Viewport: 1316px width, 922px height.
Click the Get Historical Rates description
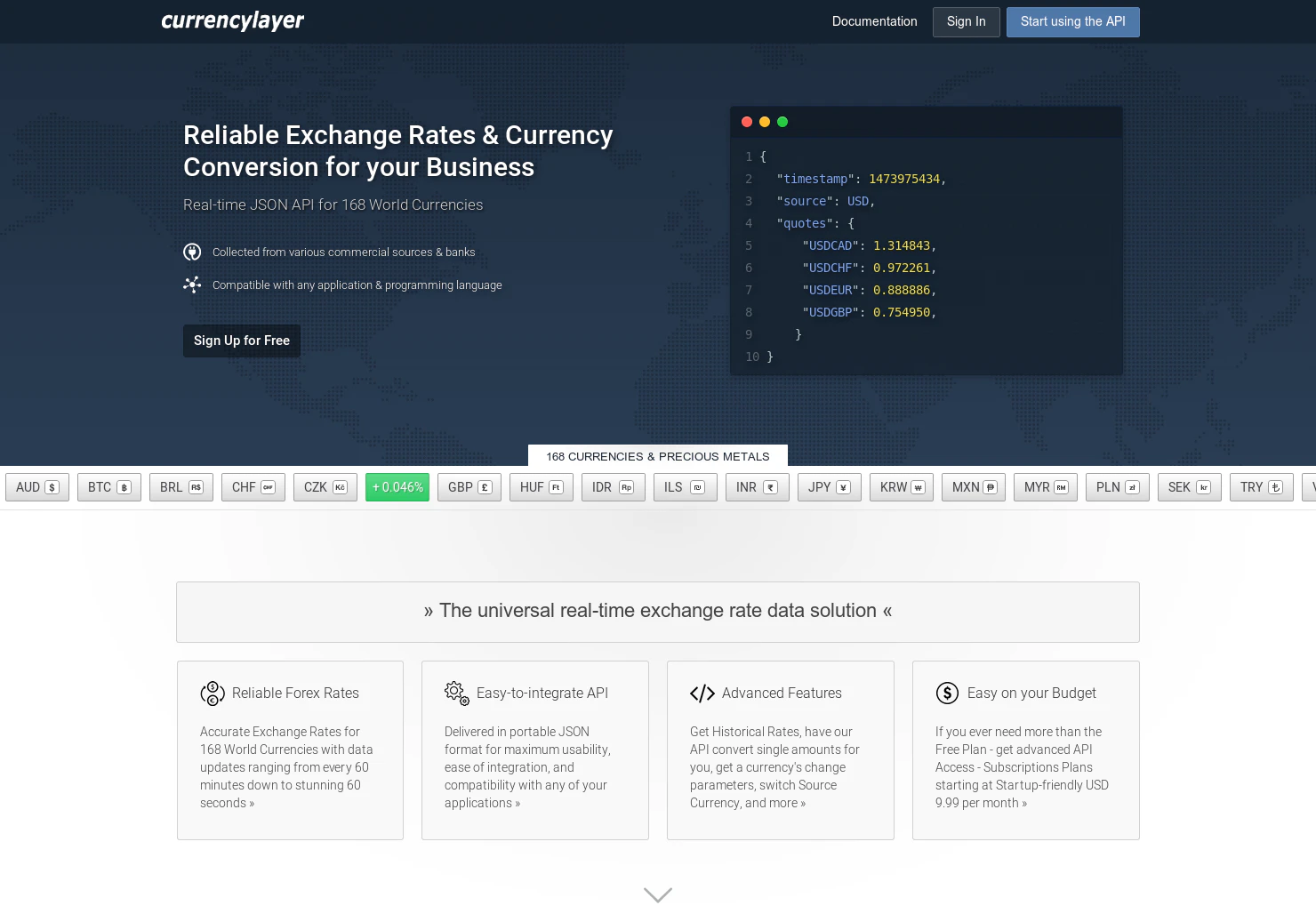[774, 767]
